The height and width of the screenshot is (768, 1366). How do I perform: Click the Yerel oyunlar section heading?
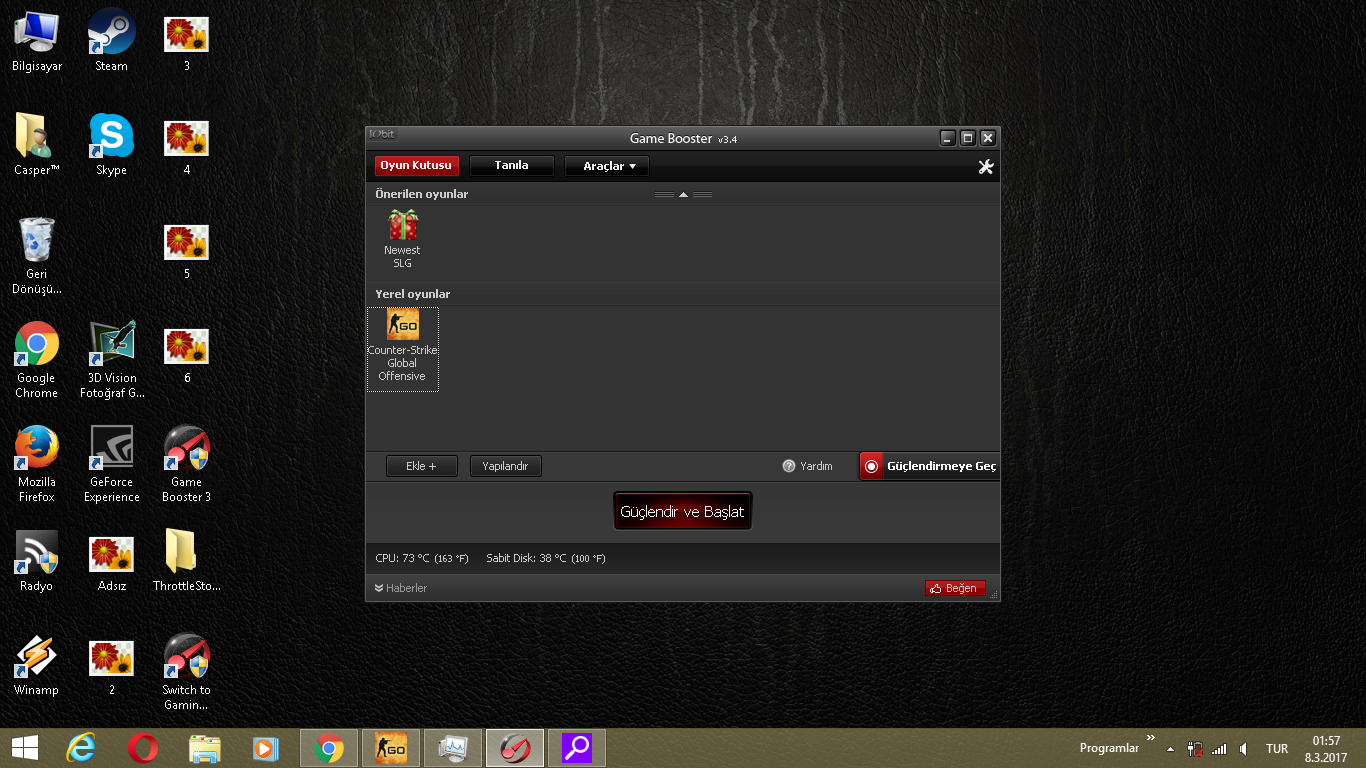(413, 294)
